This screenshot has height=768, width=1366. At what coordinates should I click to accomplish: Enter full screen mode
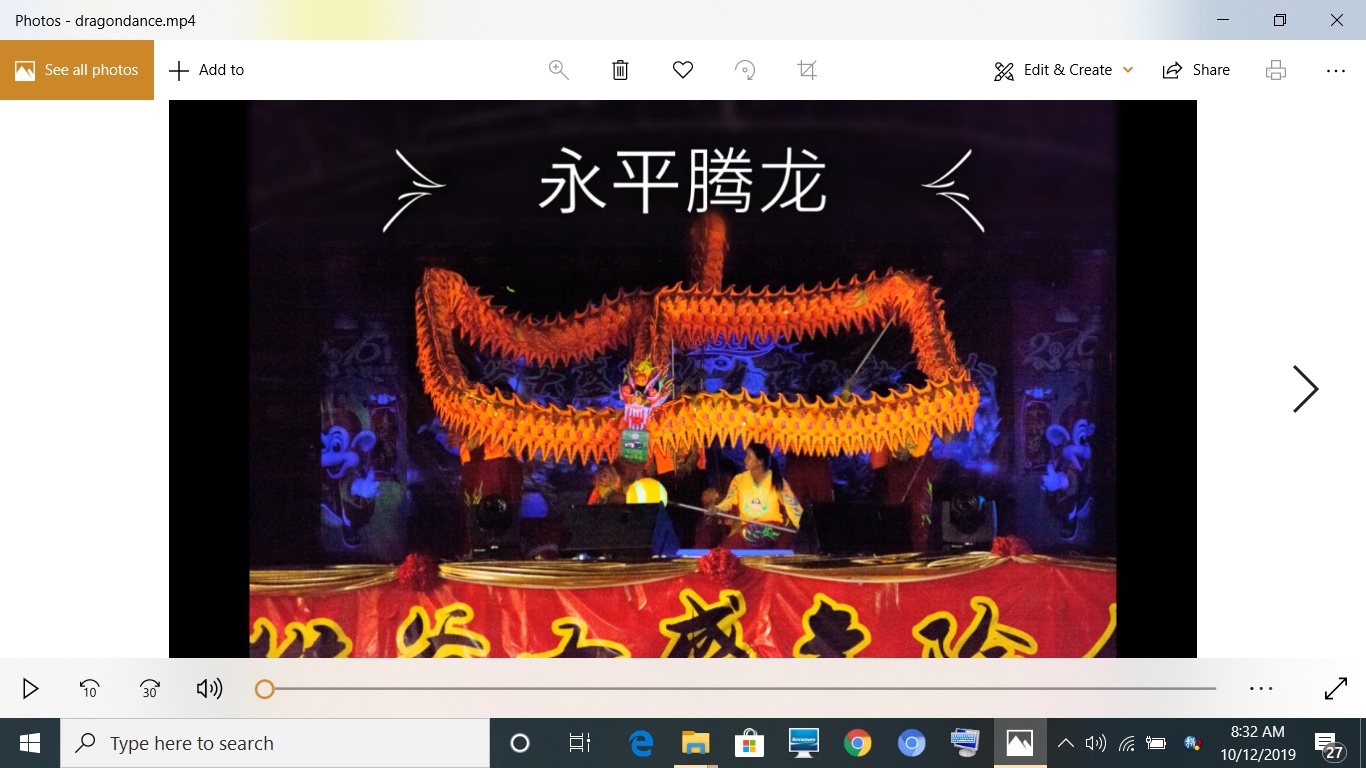(x=1336, y=688)
